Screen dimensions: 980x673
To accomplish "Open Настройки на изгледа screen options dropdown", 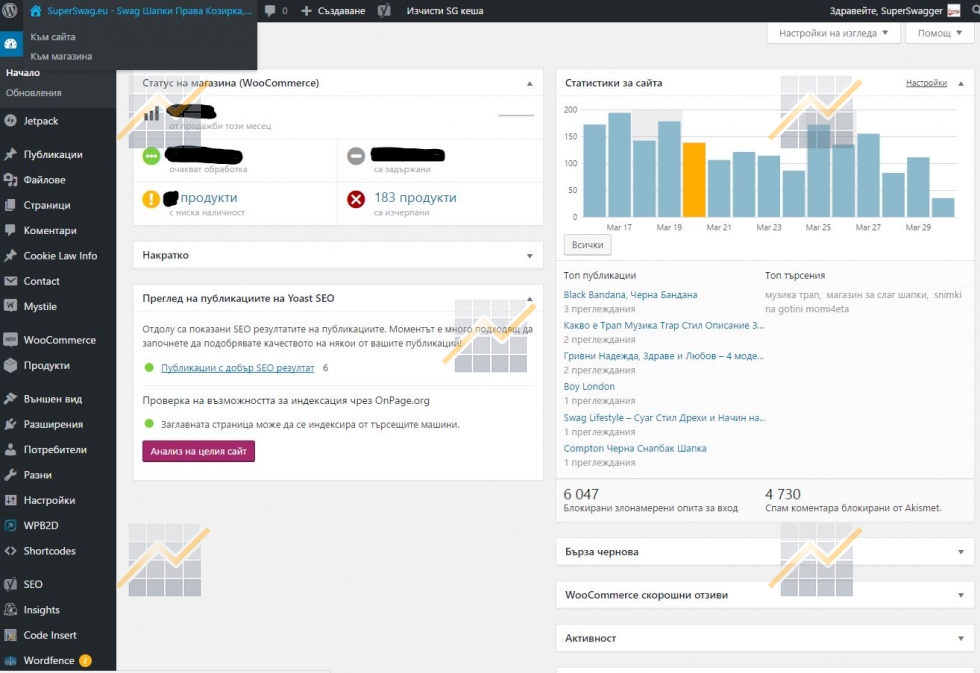I will [833, 33].
